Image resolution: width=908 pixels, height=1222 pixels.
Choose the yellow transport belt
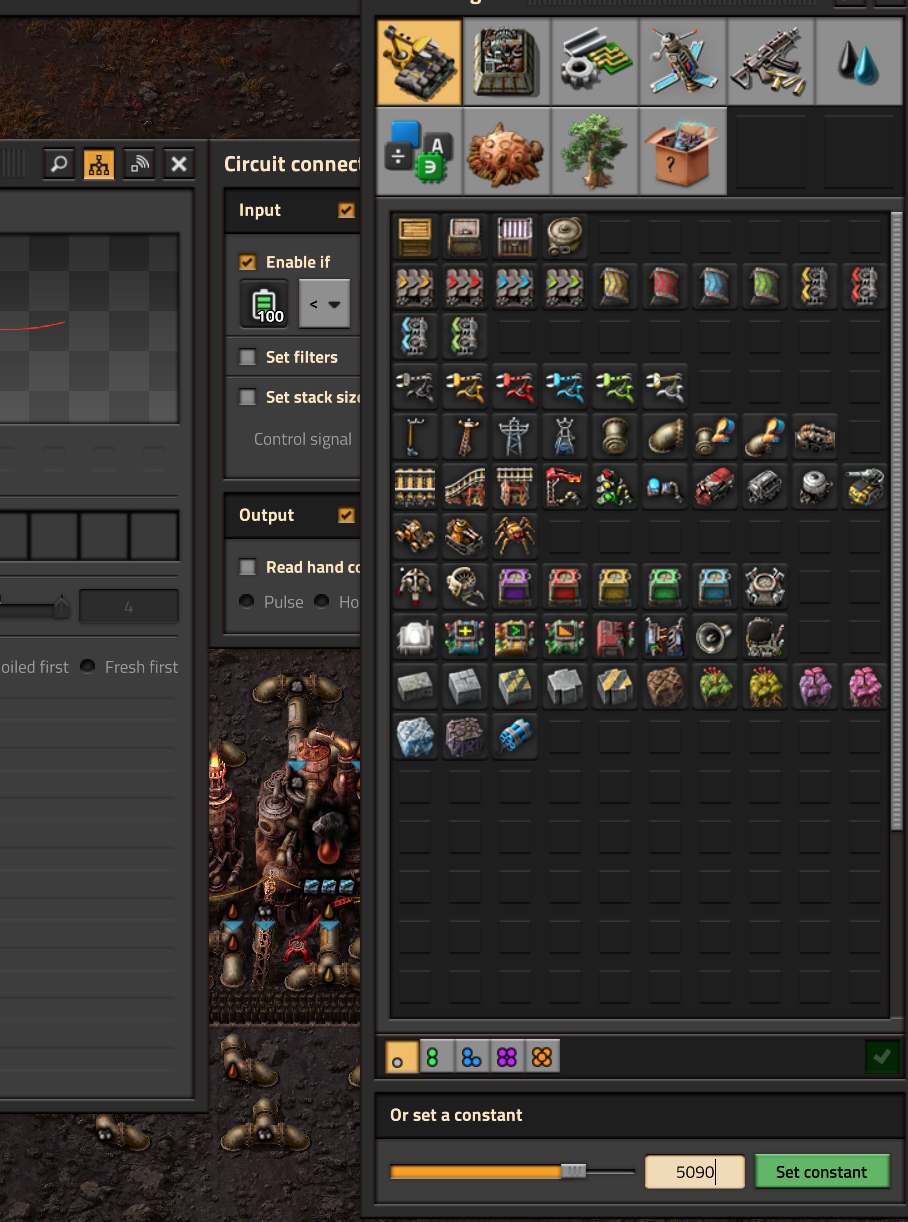pyautogui.click(x=415, y=287)
